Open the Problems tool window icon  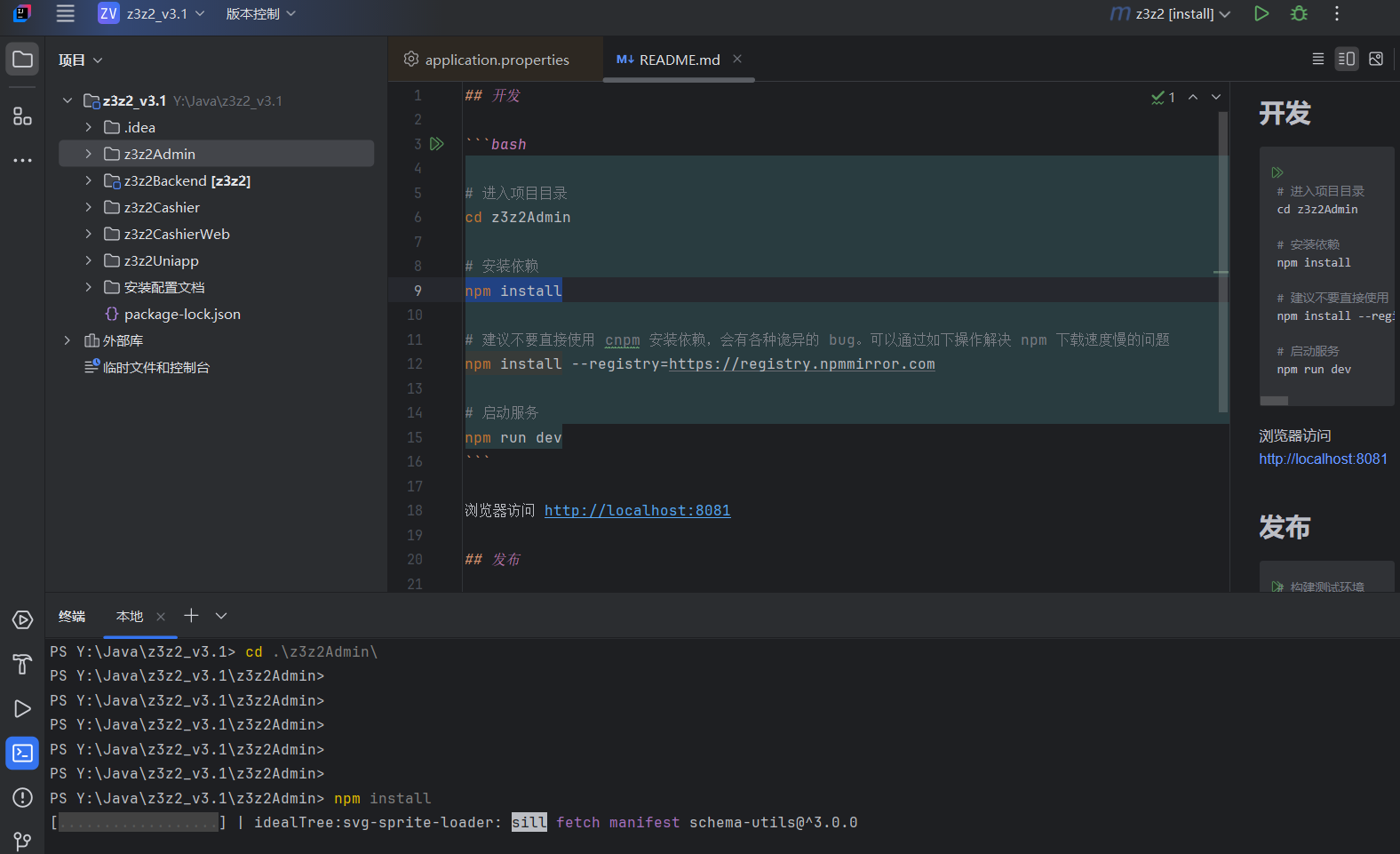[x=22, y=798]
